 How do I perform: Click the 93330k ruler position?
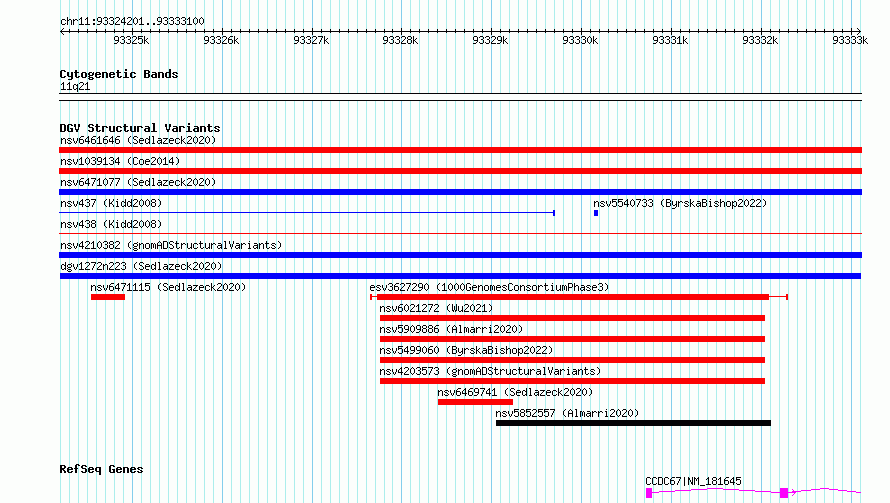click(x=580, y=40)
